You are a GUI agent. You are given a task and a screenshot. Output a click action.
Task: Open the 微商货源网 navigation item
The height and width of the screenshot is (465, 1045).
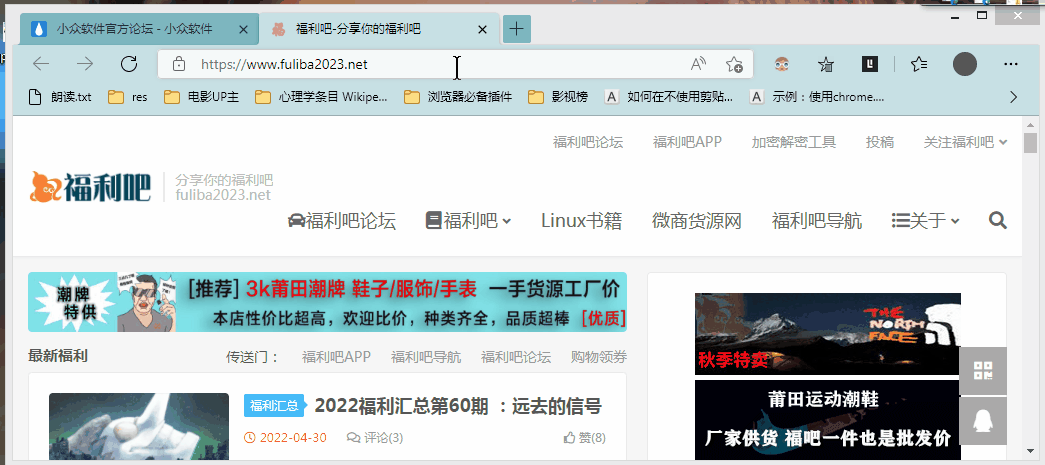tap(696, 221)
